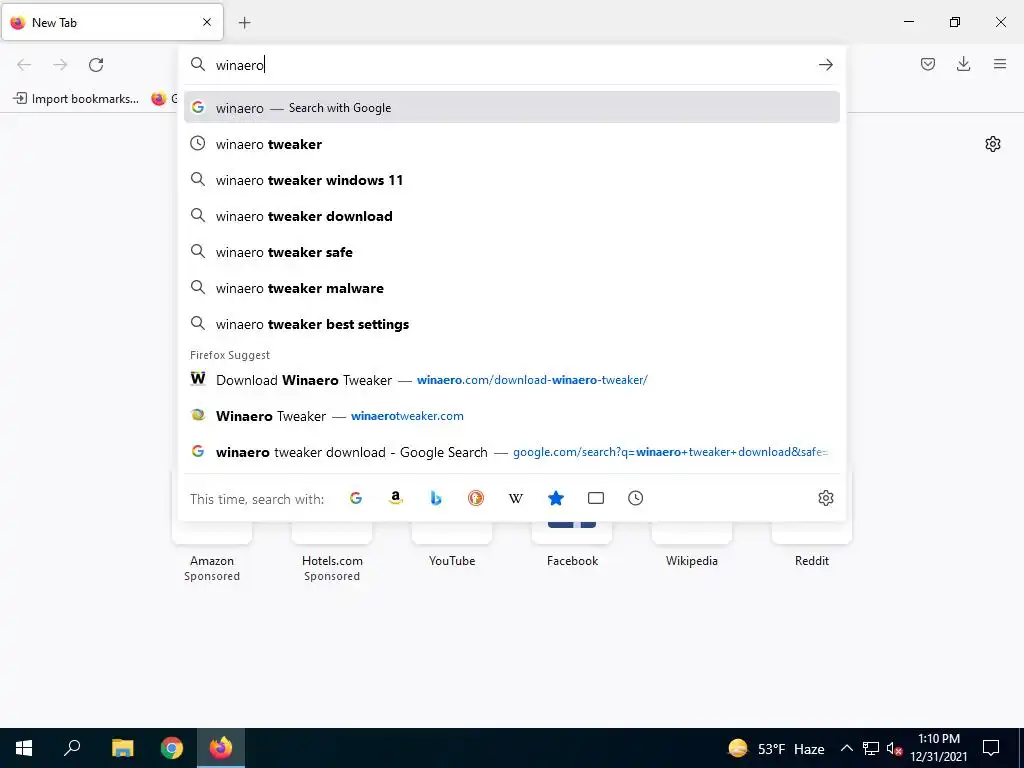
Task: Search this time with Bing icon
Action: pyautogui.click(x=436, y=498)
